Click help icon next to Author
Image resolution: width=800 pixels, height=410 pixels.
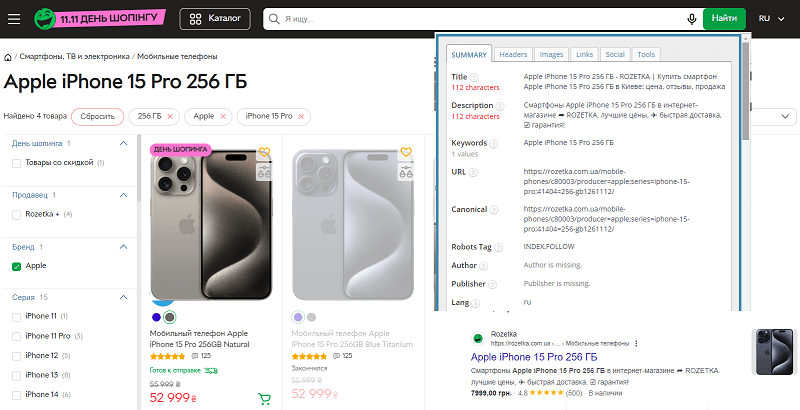[484, 266]
